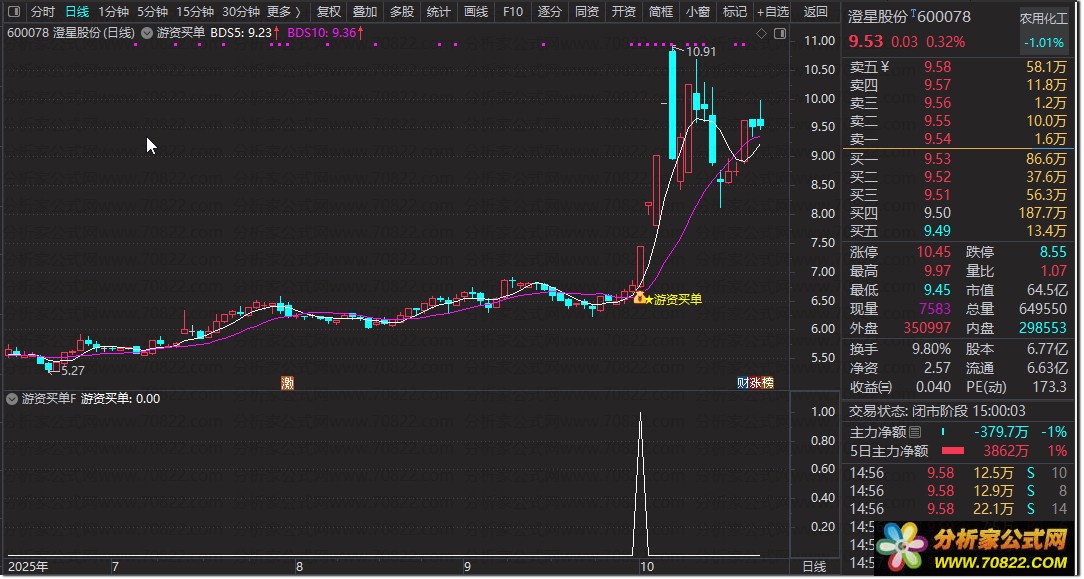Click the 涨停 10.45 value
Screen dimensions: 1084x579
[x=934, y=252]
